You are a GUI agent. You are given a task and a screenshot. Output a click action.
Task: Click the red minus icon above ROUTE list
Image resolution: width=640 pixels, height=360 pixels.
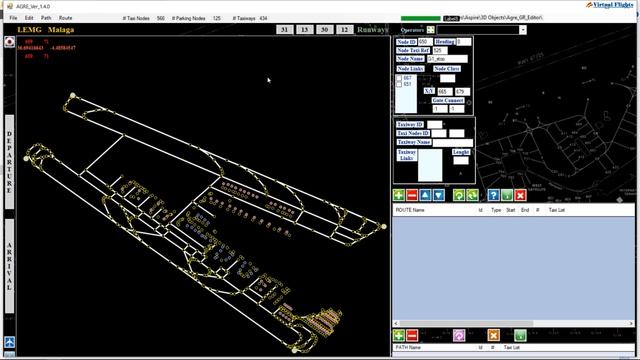point(412,195)
